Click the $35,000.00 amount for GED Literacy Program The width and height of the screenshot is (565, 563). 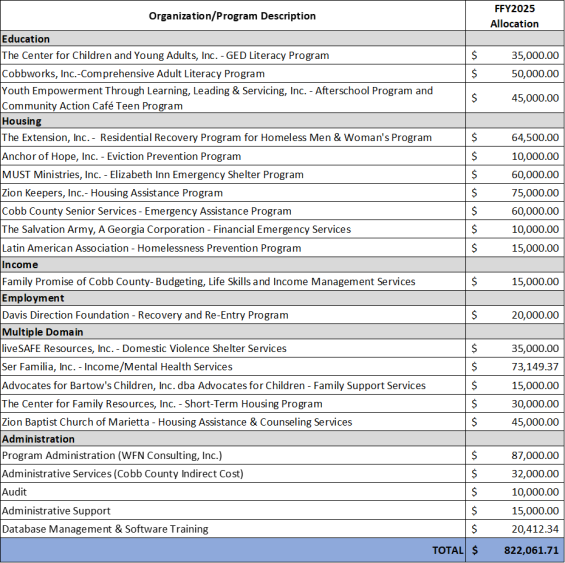(535, 55)
